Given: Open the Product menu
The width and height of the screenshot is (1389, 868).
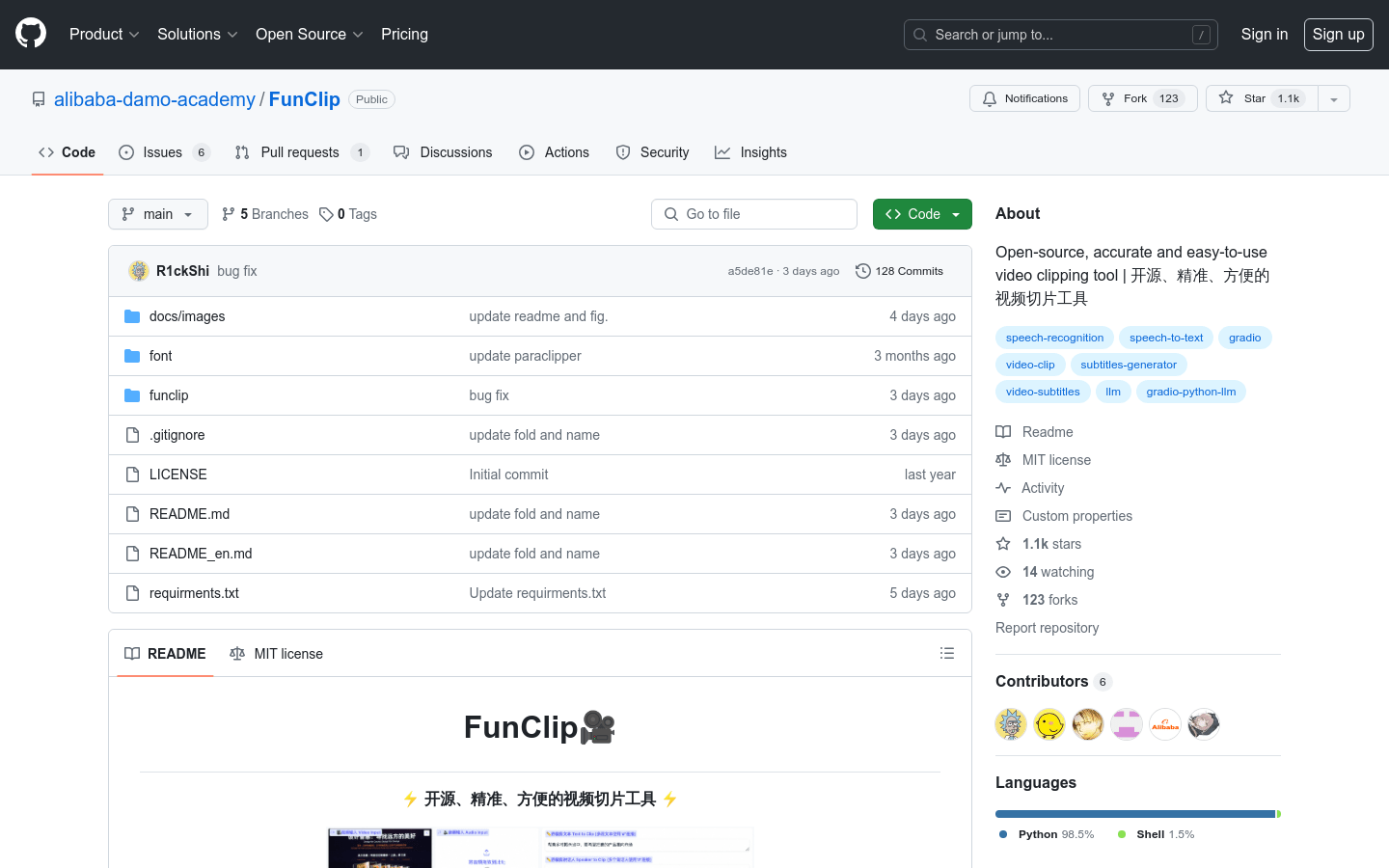Looking at the screenshot, I should point(104,34).
